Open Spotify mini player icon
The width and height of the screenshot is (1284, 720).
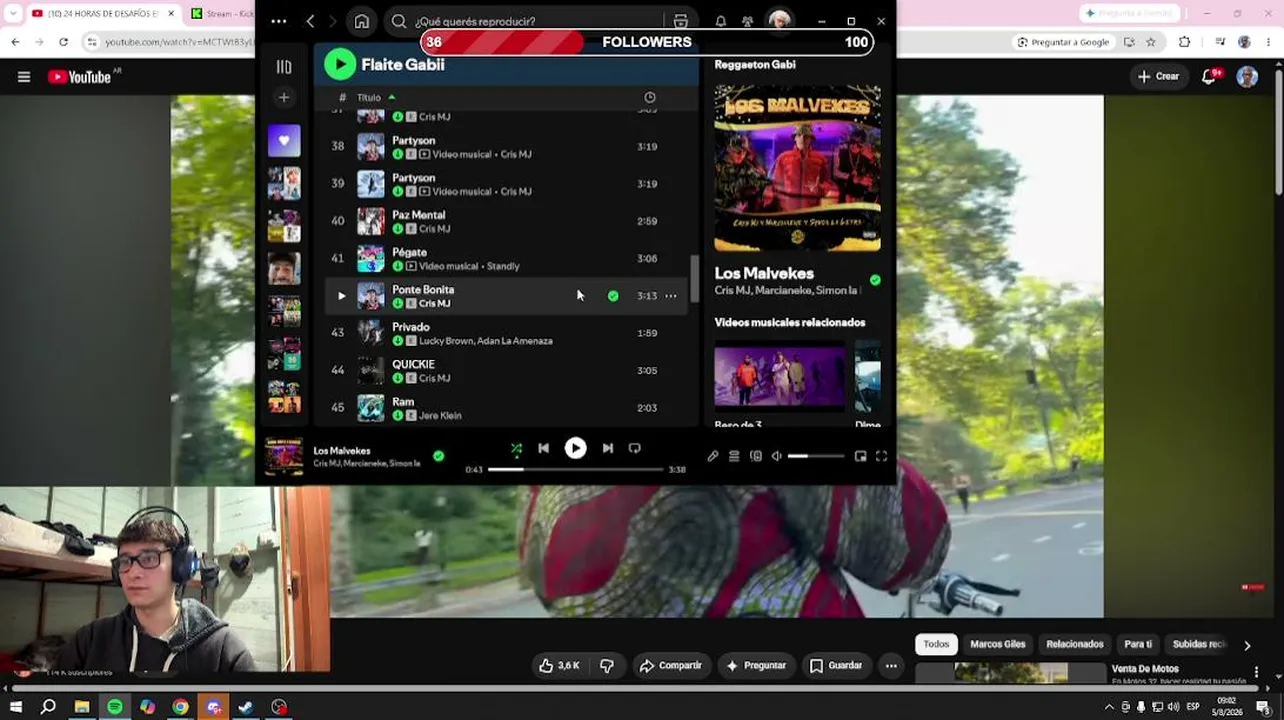pos(860,456)
